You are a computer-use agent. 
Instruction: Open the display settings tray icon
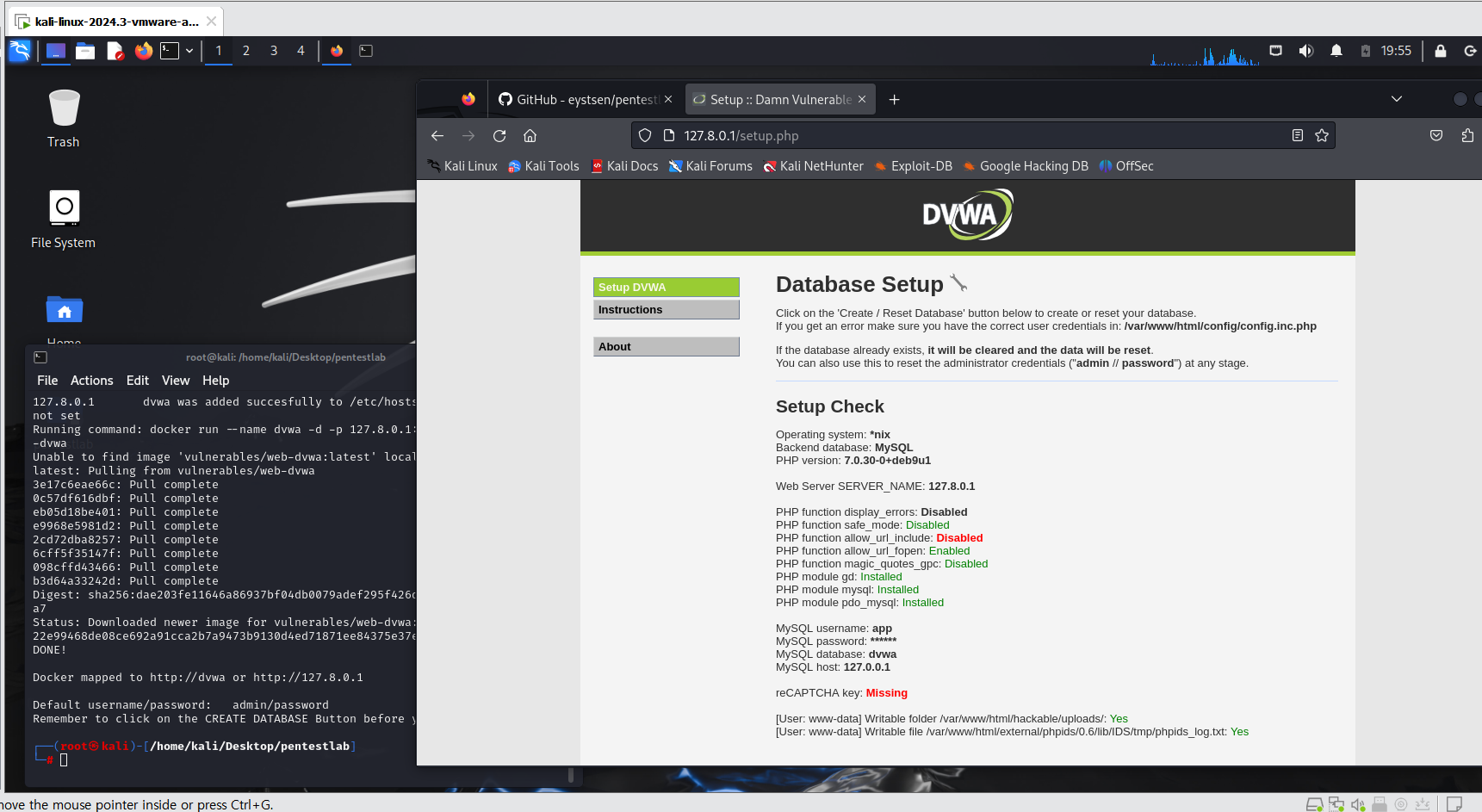point(1276,51)
